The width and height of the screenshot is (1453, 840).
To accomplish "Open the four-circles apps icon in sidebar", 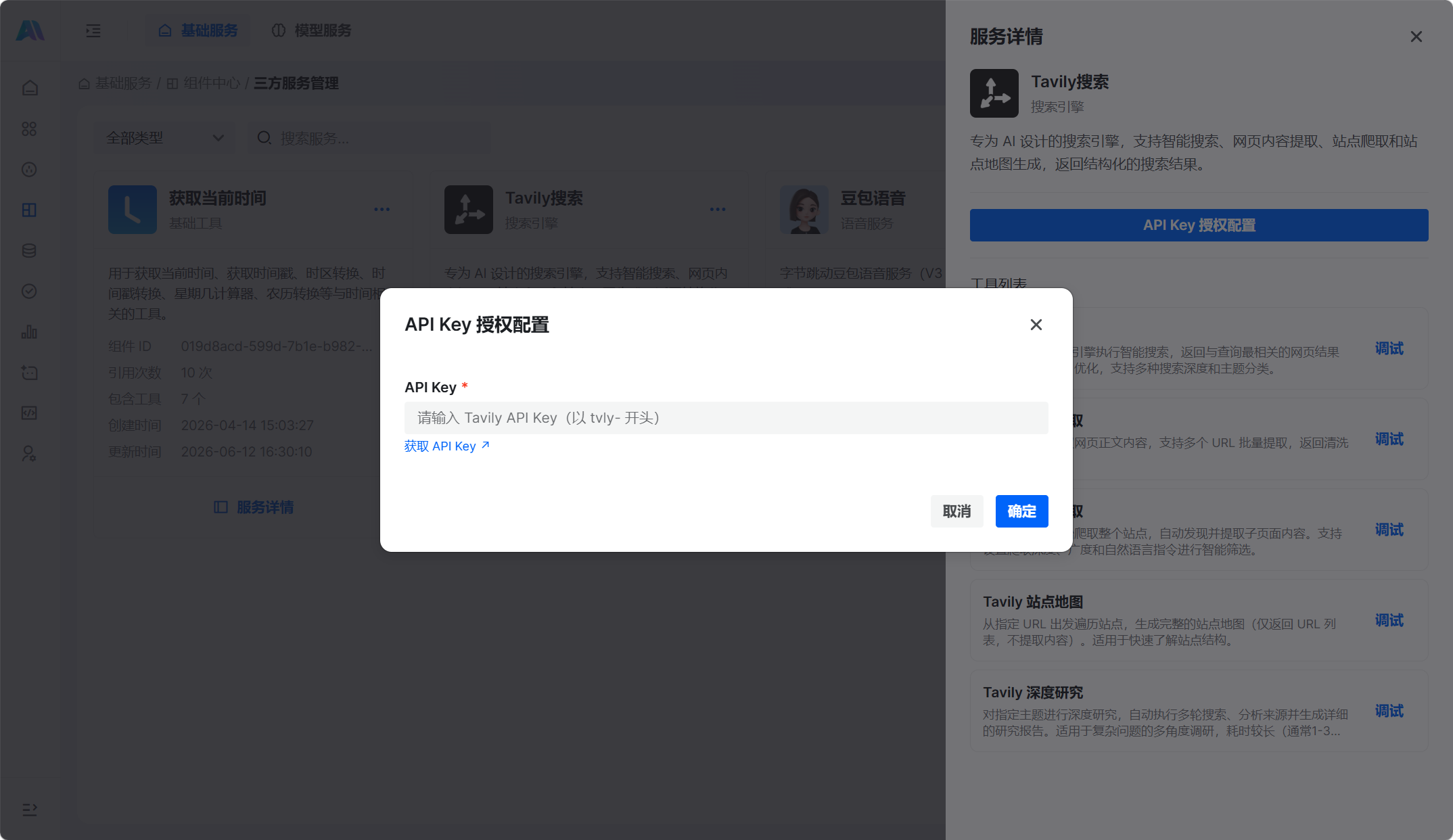I will click(x=29, y=129).
